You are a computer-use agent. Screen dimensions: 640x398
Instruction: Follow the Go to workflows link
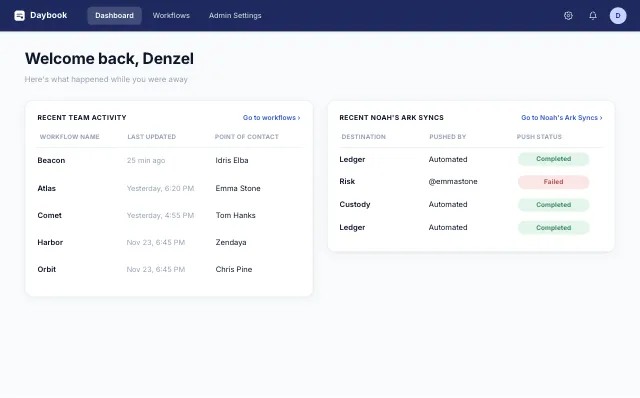271,118
